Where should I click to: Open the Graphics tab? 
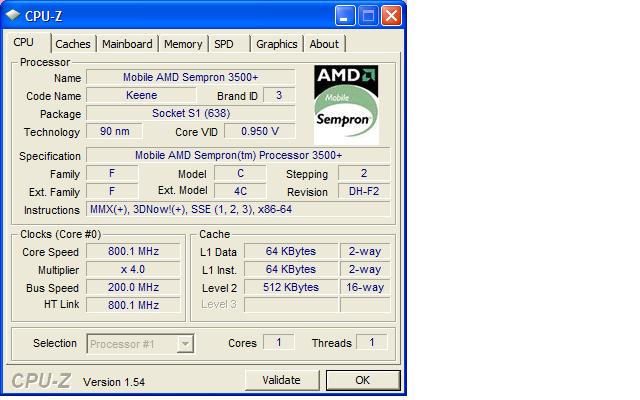click(277, 44)
